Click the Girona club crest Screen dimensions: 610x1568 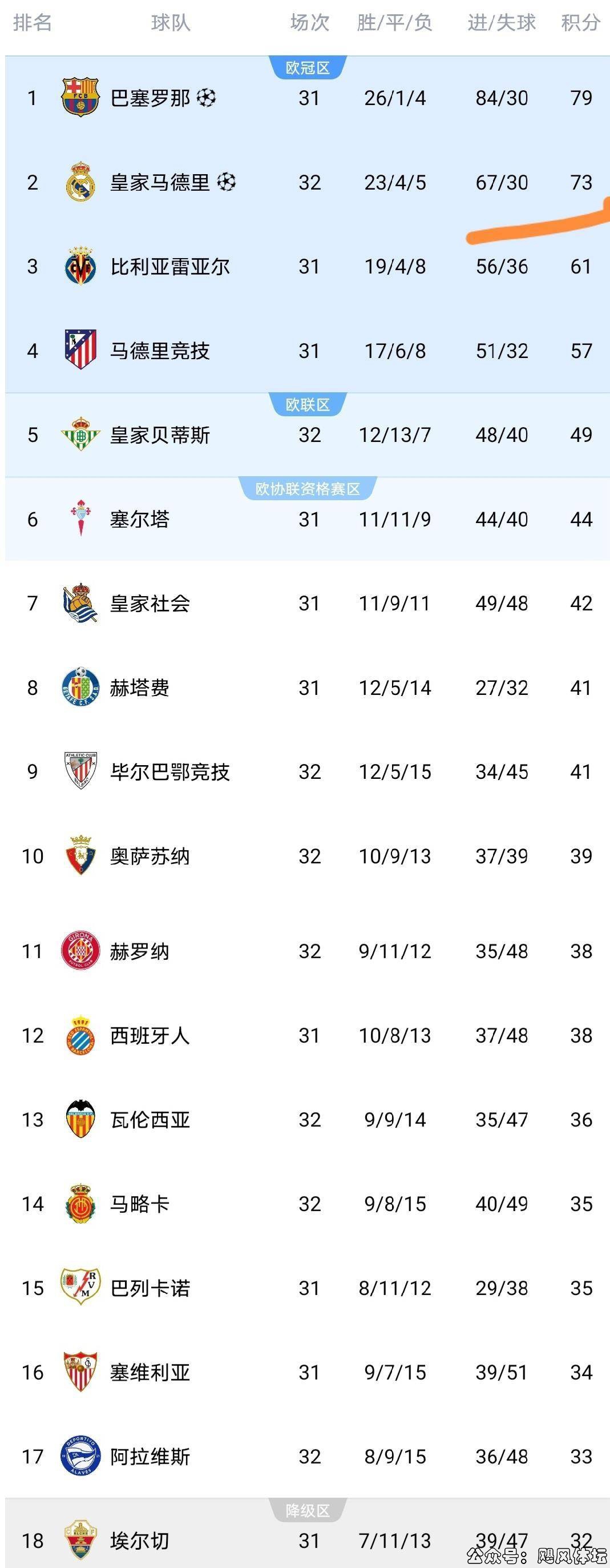[x=80, y=951]
